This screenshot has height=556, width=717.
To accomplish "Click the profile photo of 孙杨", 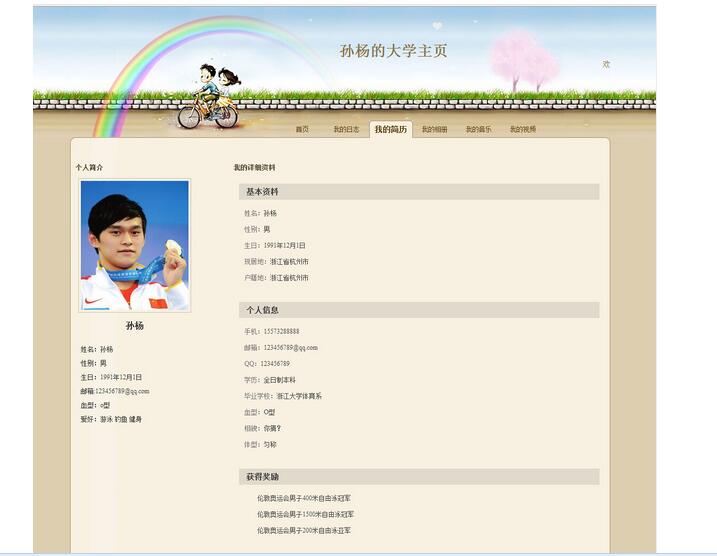I will pos(134,246).
